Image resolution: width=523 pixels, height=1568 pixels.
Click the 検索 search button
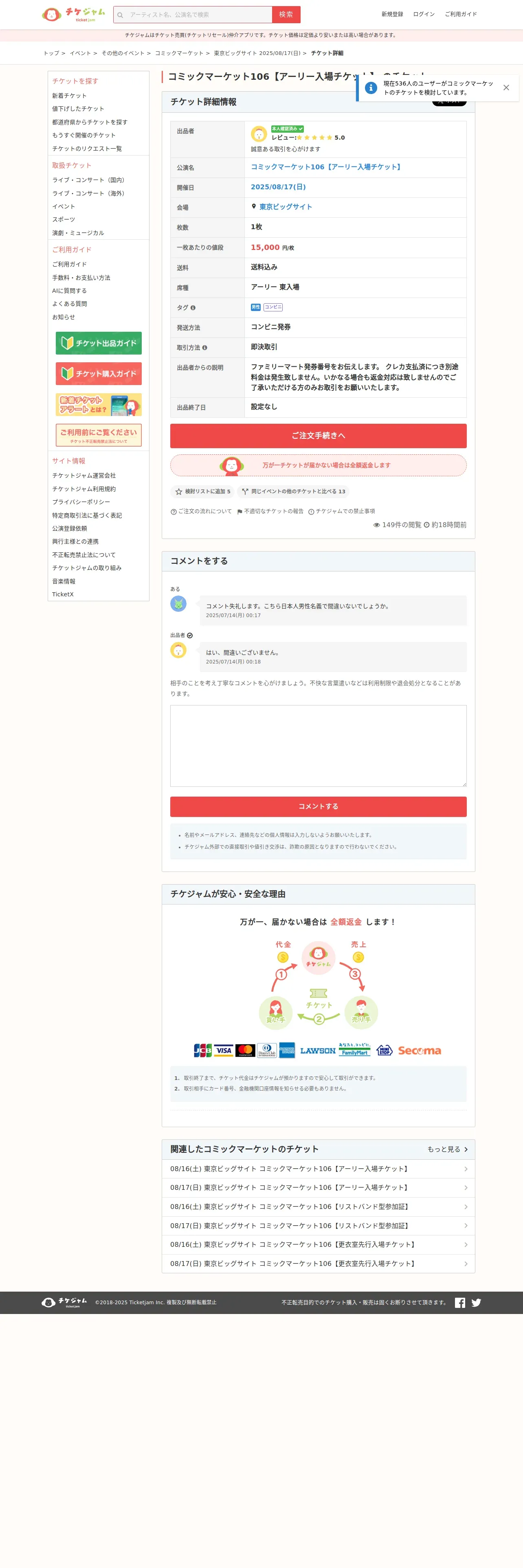pyautogui.click(x=286, y=15)
